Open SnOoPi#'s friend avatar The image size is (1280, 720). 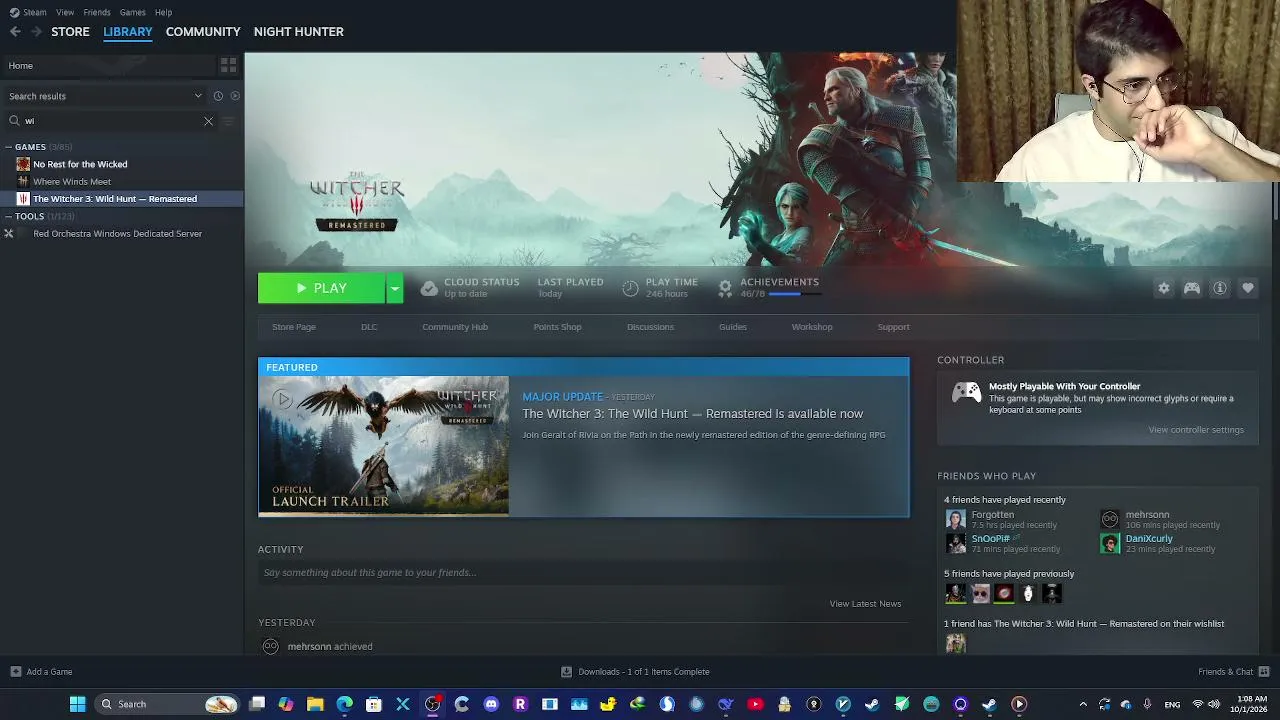(x=956, y=543)
